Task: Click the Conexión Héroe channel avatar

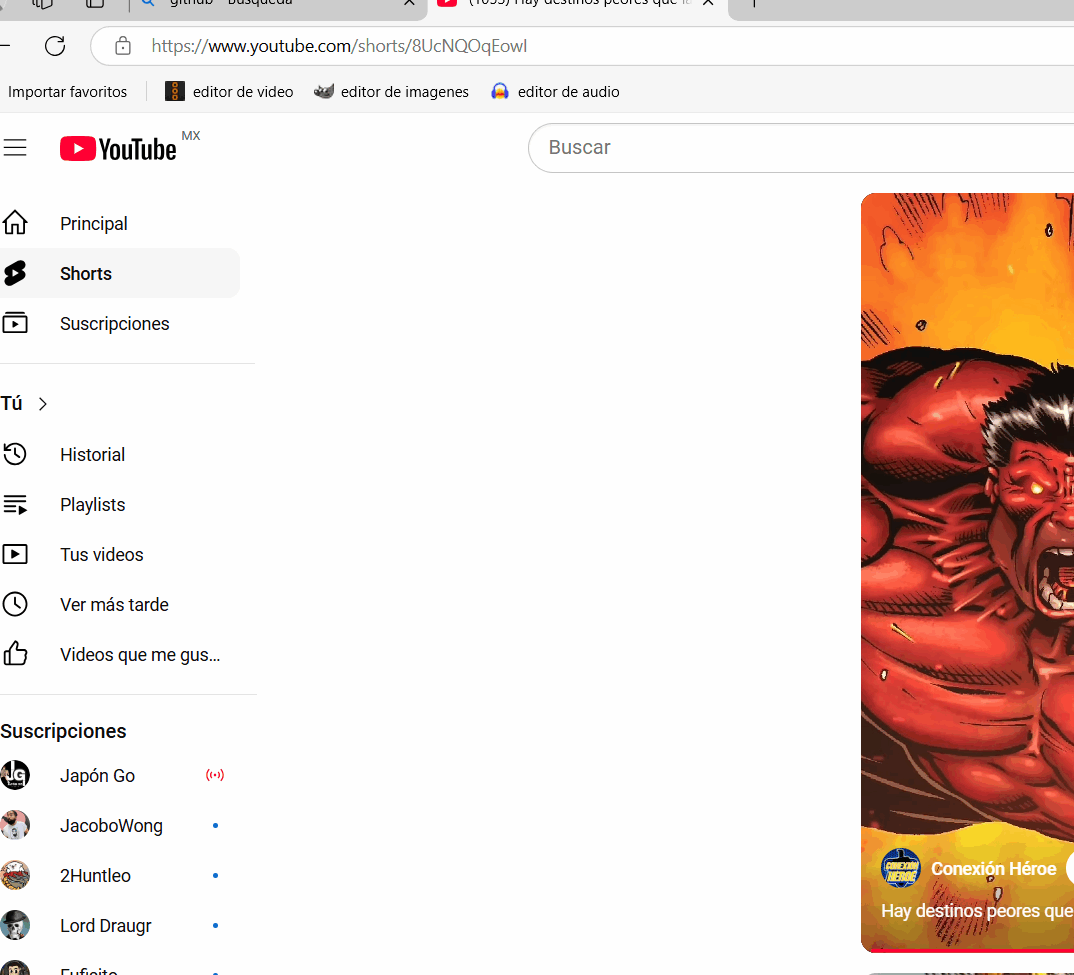Action: click(901, 868)
